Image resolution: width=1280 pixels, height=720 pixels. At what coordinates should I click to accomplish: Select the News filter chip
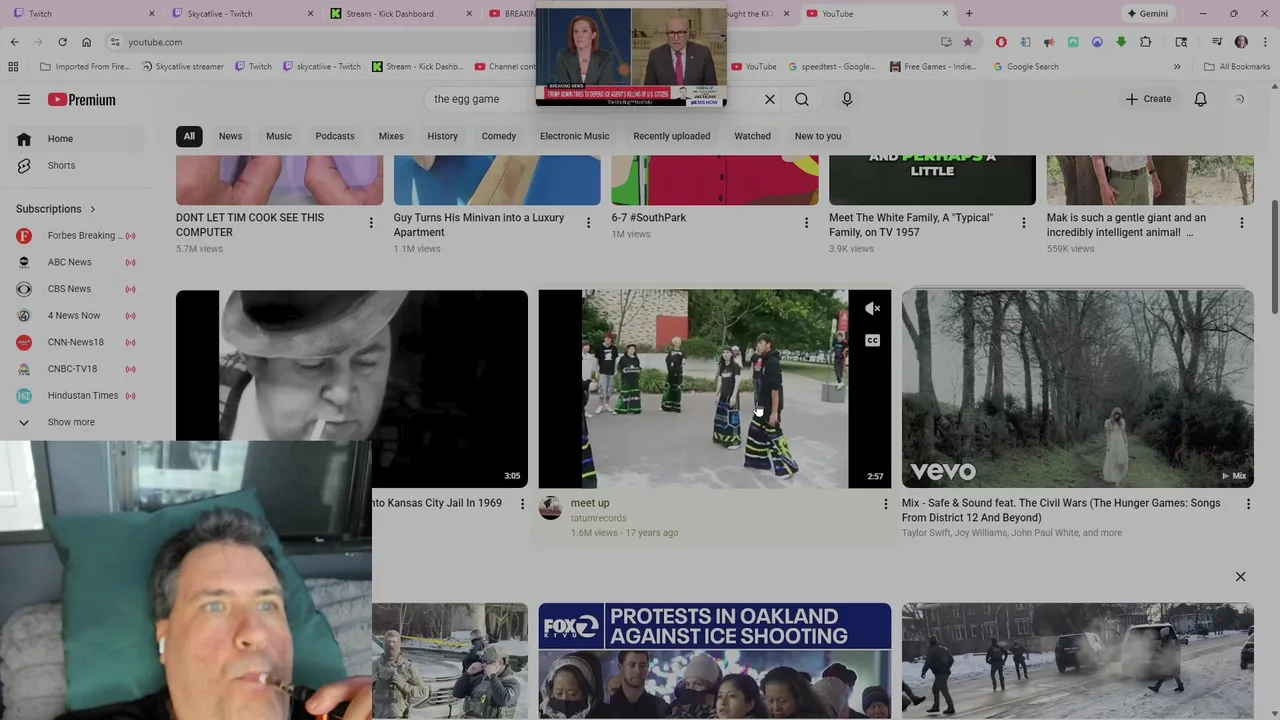pos(230,136)
